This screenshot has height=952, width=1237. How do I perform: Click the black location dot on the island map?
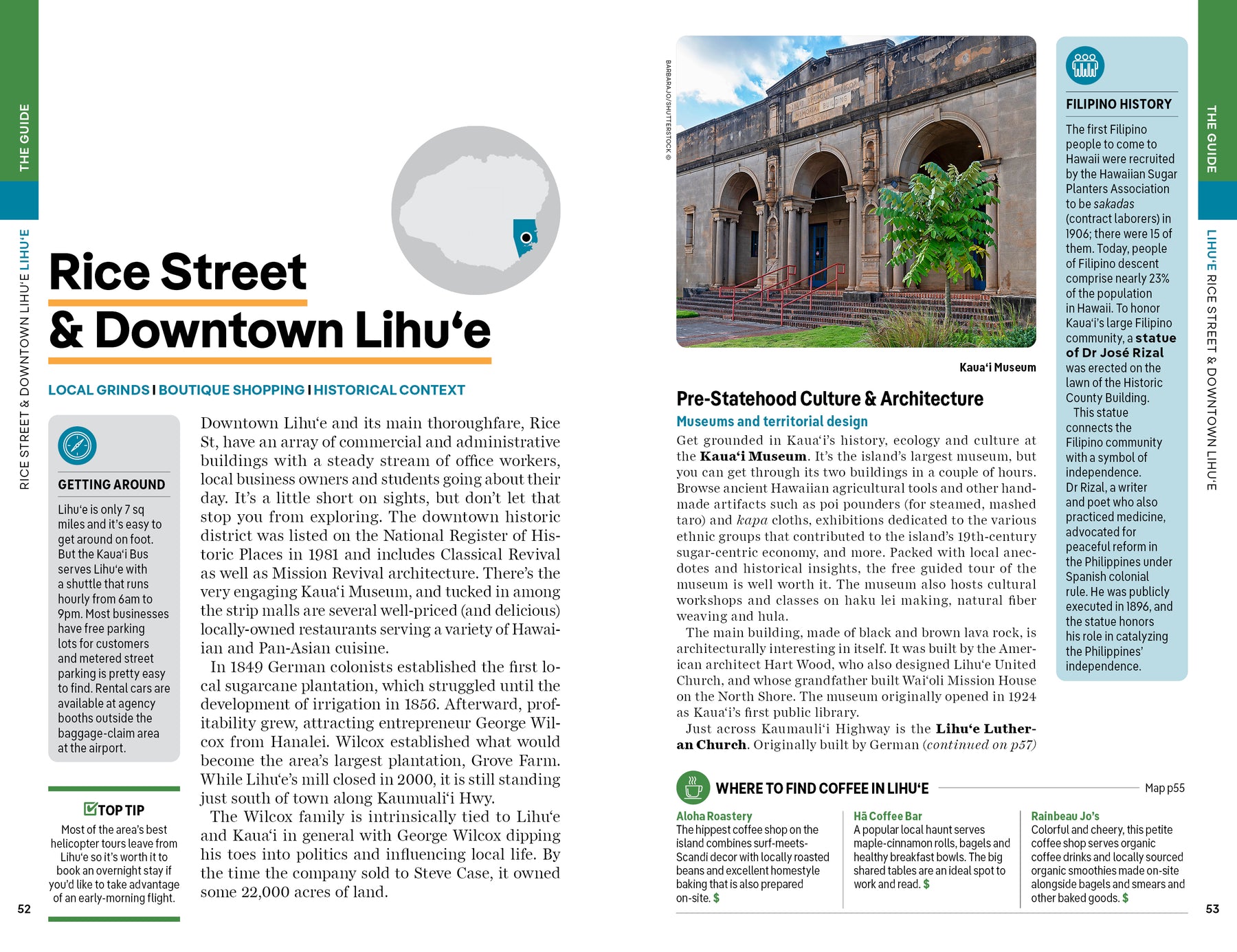click(x=526, y=237)
